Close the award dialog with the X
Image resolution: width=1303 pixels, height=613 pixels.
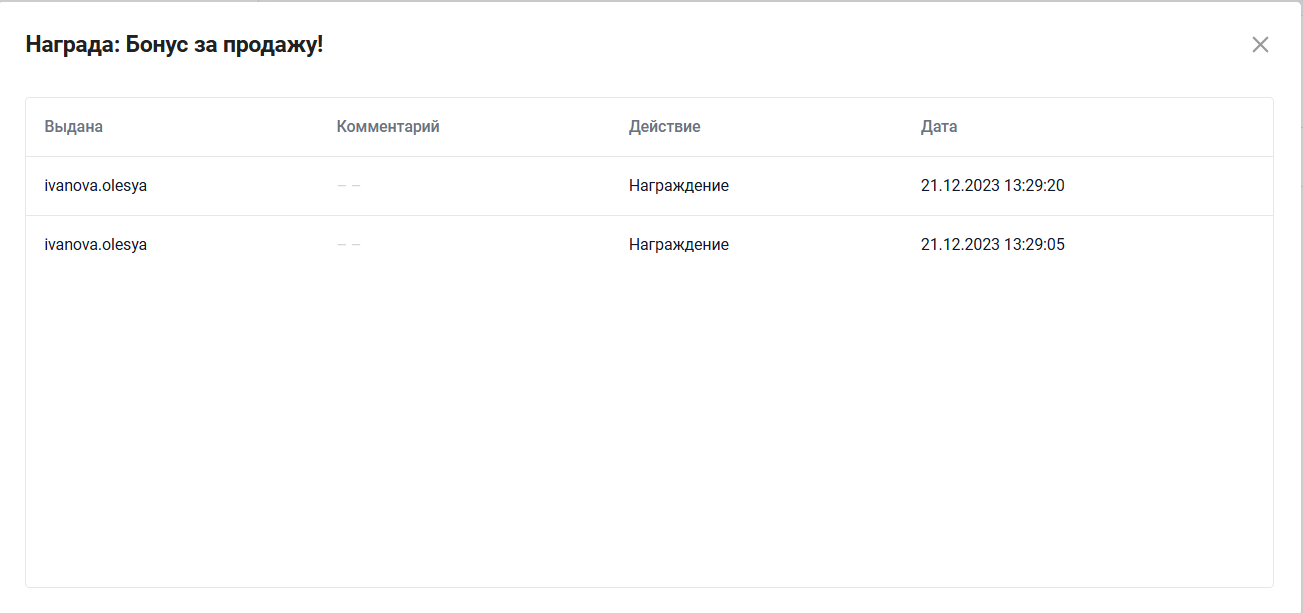click(x=1260, y=44)
